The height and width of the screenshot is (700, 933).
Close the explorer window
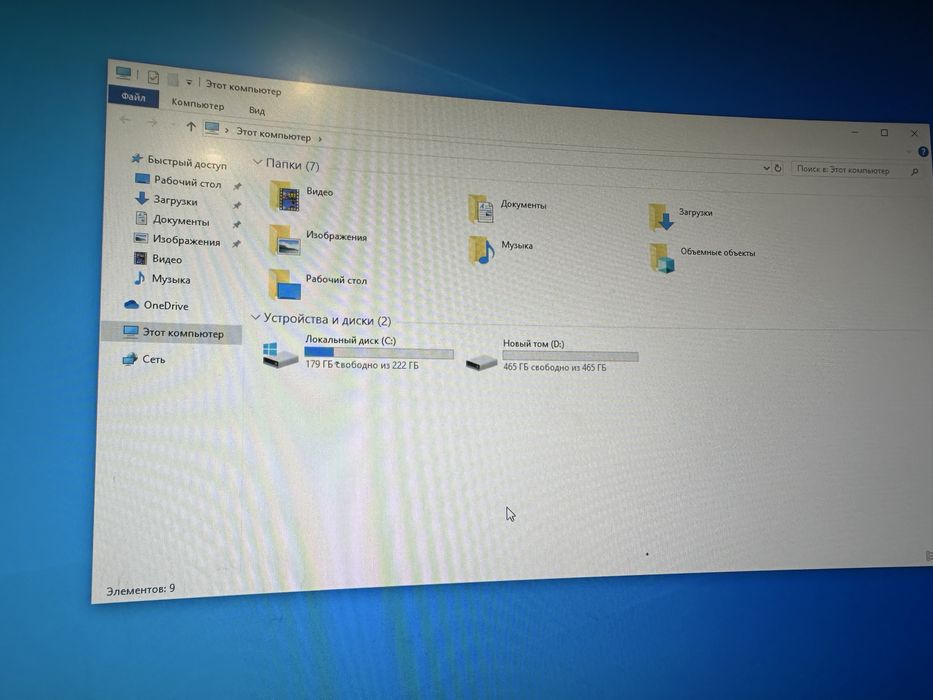point(914,133)
